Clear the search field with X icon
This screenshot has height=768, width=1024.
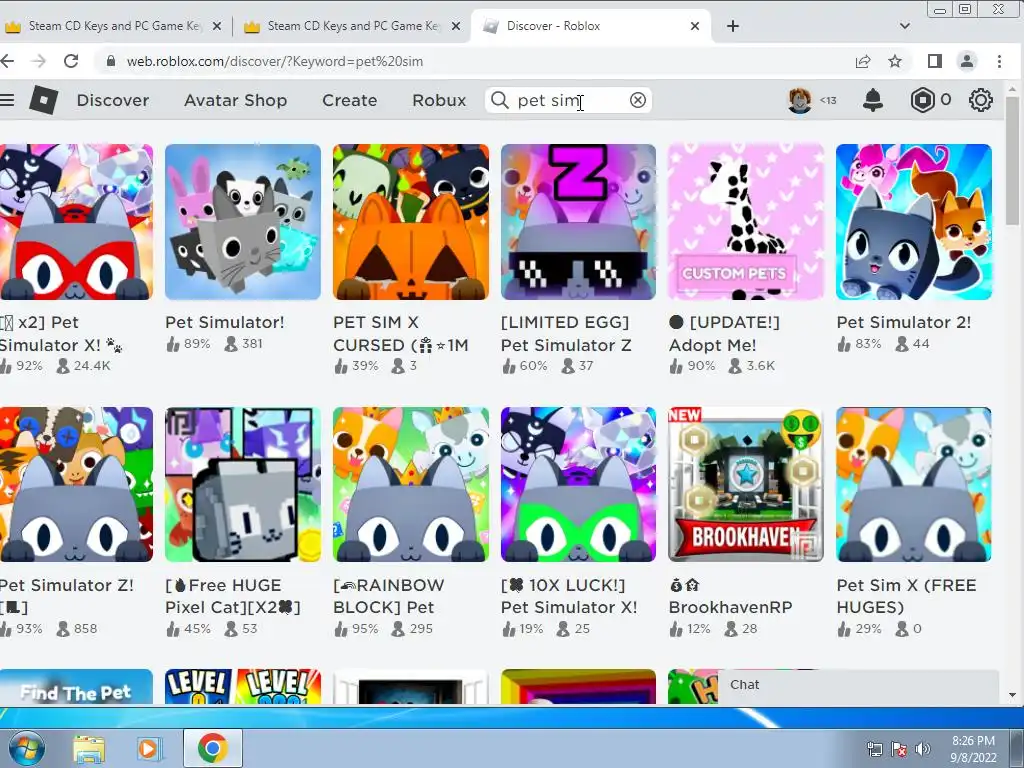pyautogui.click(x=637, y=100)
